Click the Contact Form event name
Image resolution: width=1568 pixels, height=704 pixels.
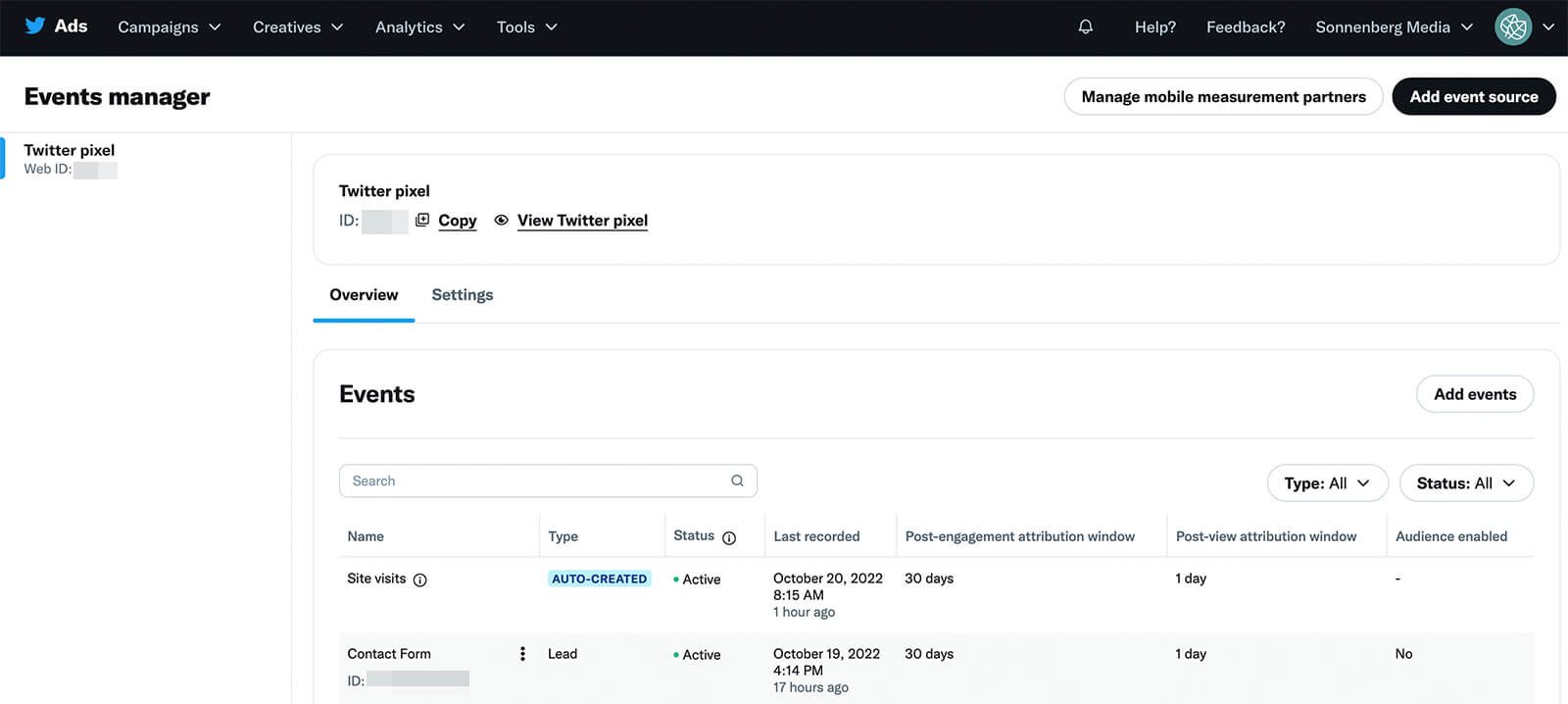click(x=389, y=653)
